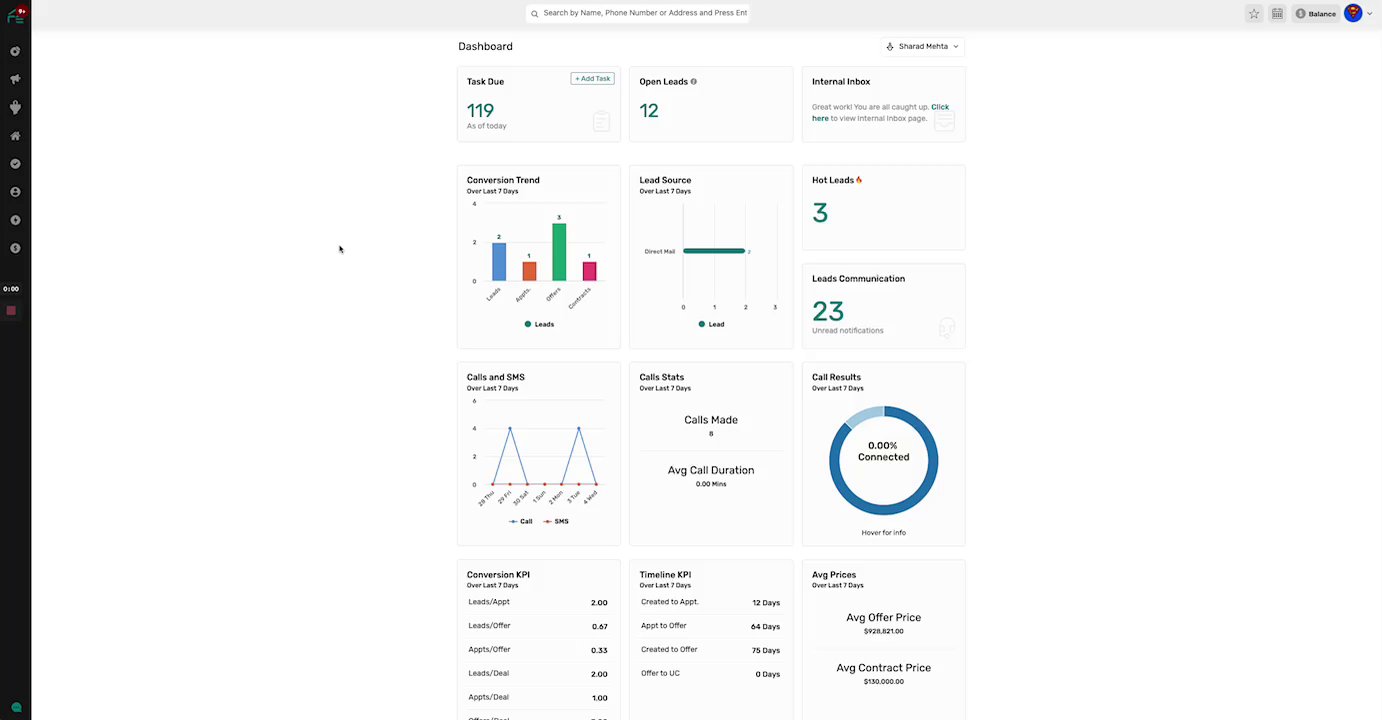Click the Balance button in header
This screenshot has height=720, width=1382.
click(x=1316, y=14)
